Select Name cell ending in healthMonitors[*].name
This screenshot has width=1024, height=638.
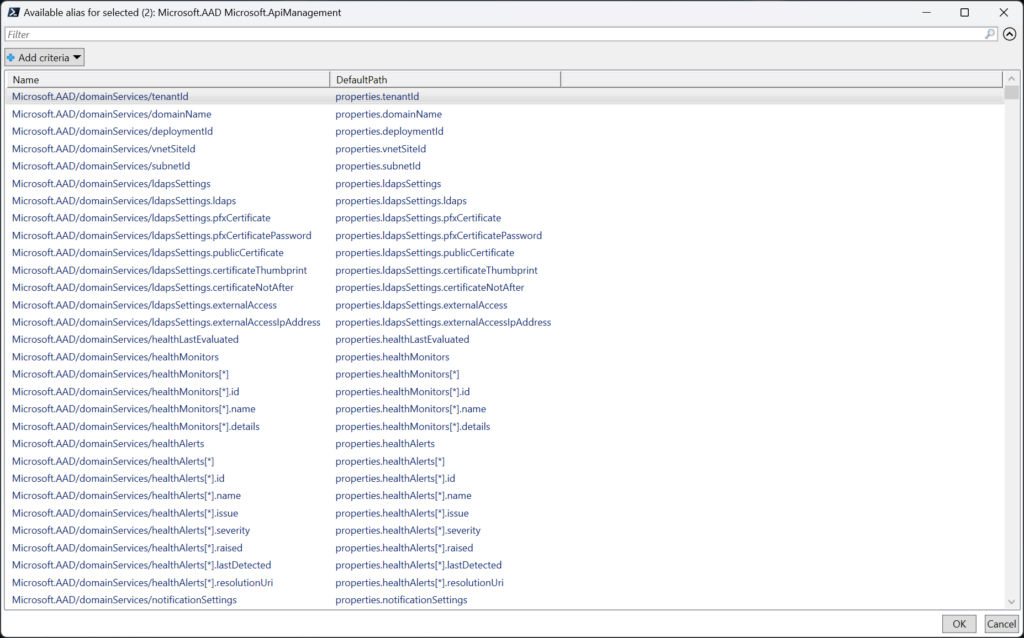pyautogui.click(x=134, y=409)
